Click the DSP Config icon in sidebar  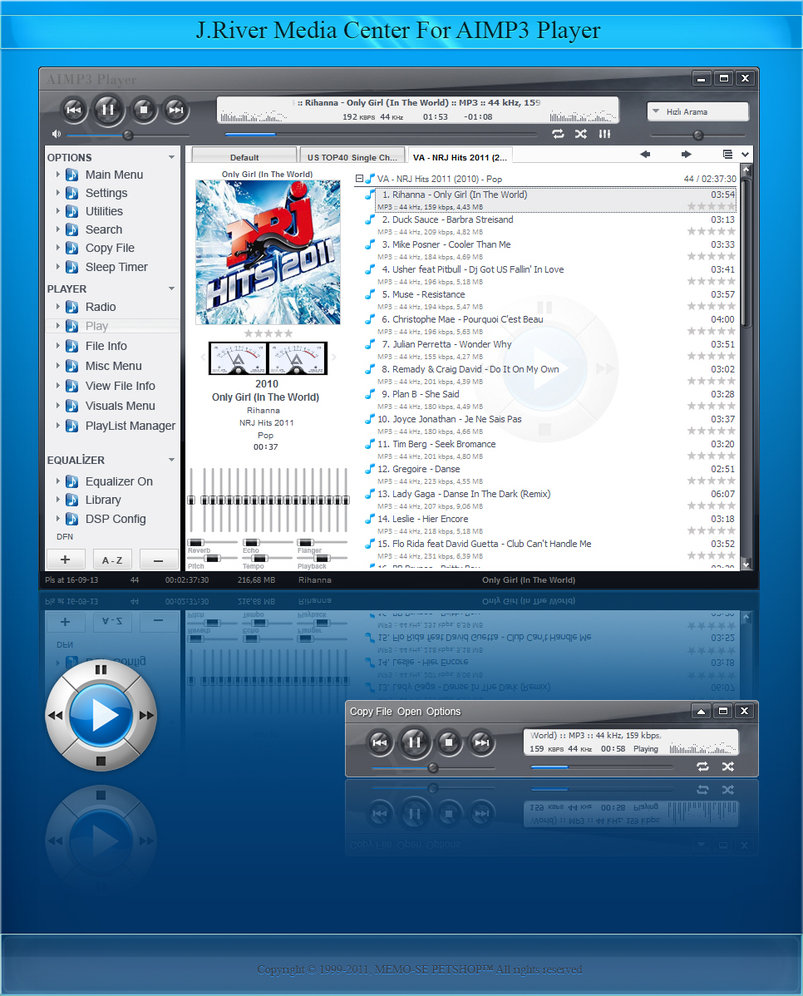[72, 519]
